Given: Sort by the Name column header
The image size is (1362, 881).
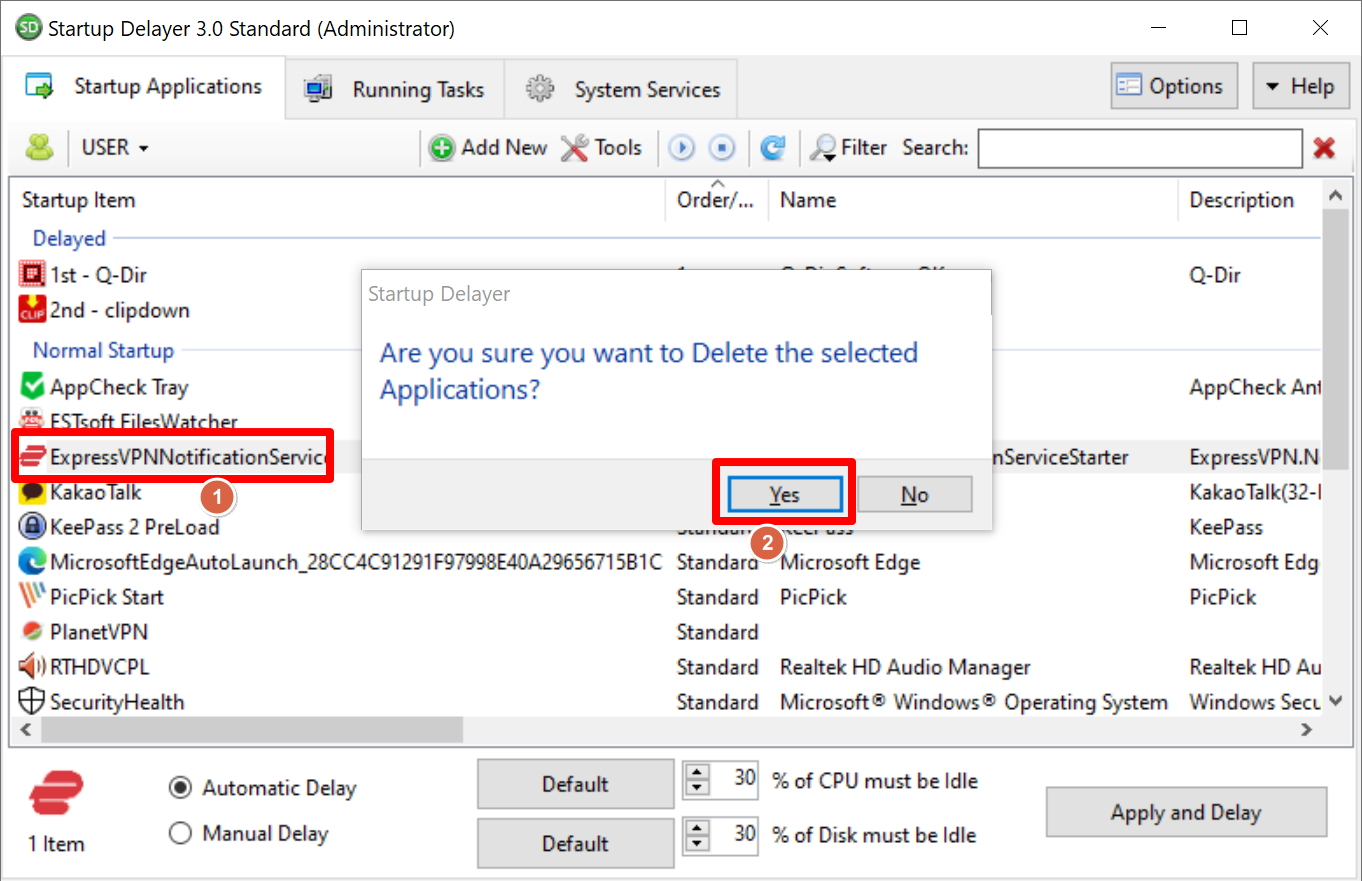Looking at the screenshot, I should point(973,200).
